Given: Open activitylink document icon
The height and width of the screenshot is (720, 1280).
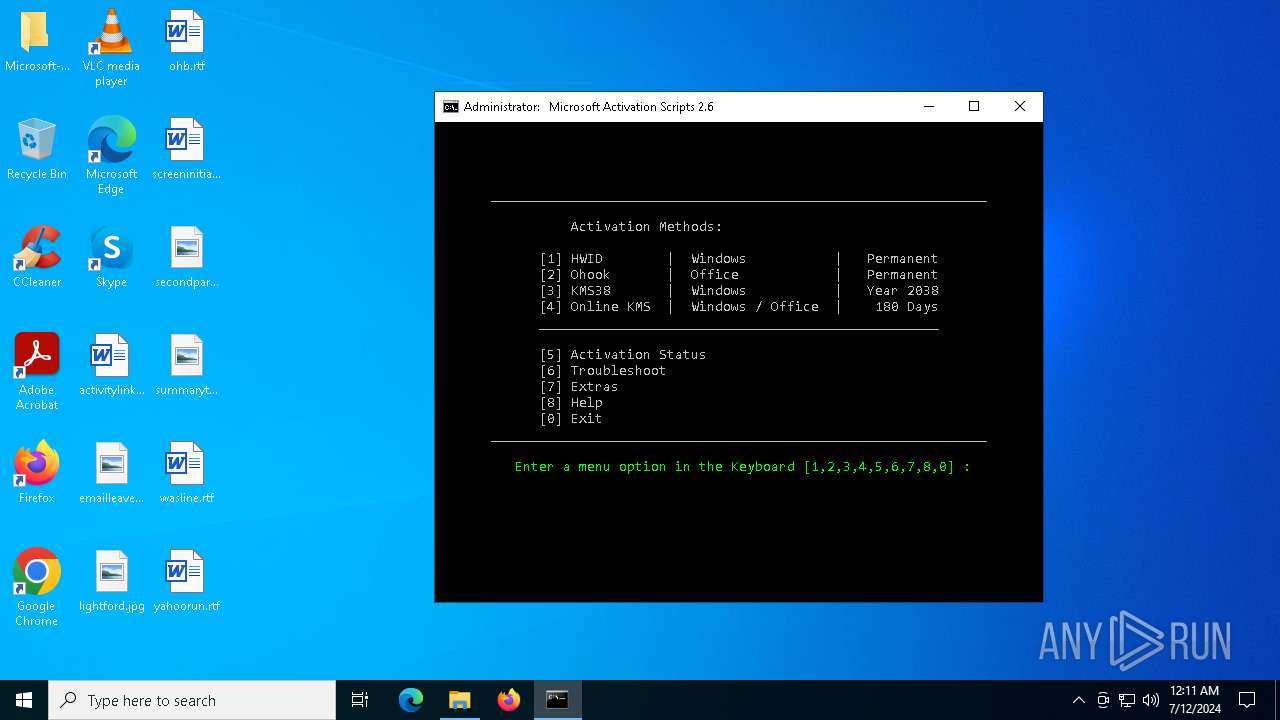Looking at the screenshot, I should pyautogui.click(x=111, y=366).
